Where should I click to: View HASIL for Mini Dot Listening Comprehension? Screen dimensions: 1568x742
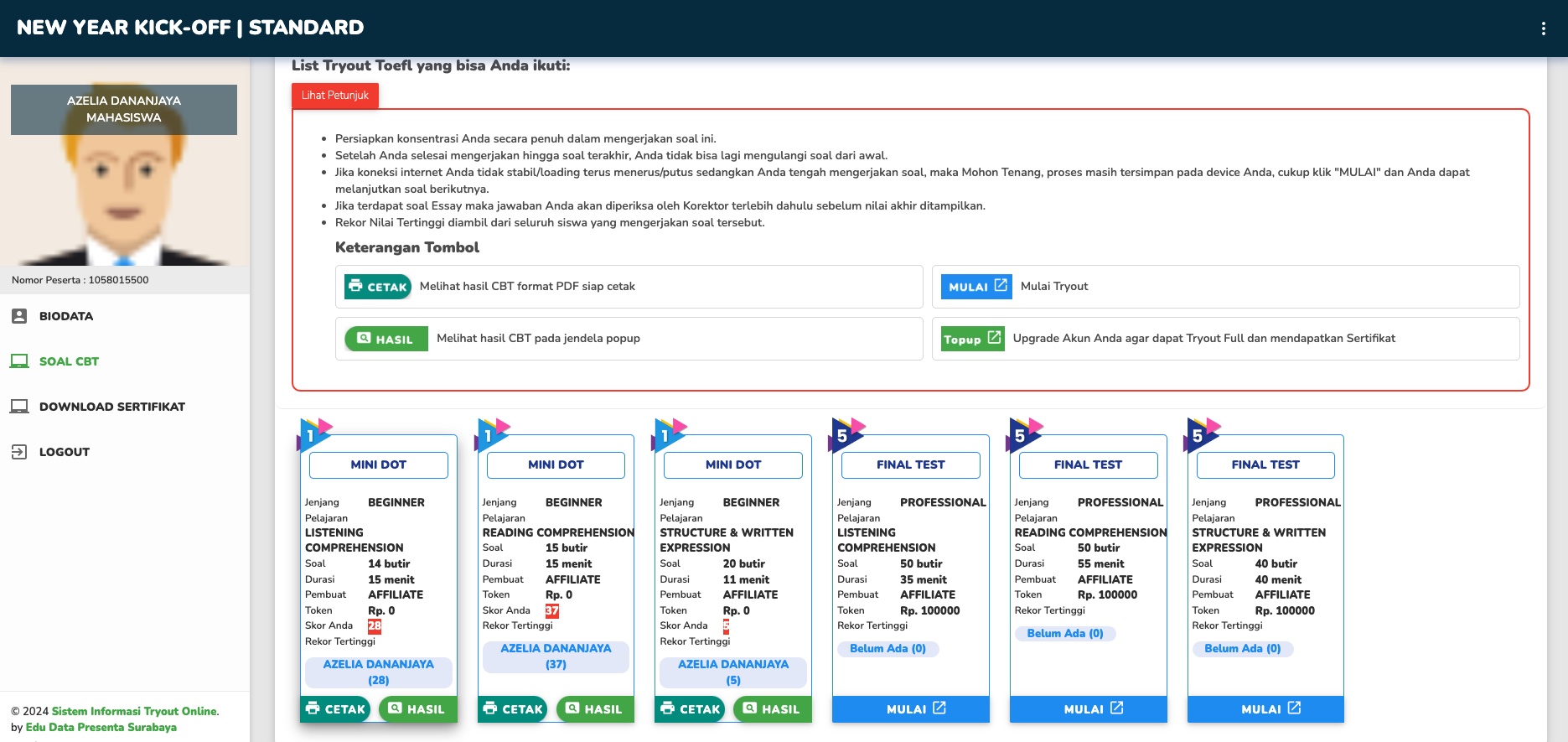pos(417,708)
